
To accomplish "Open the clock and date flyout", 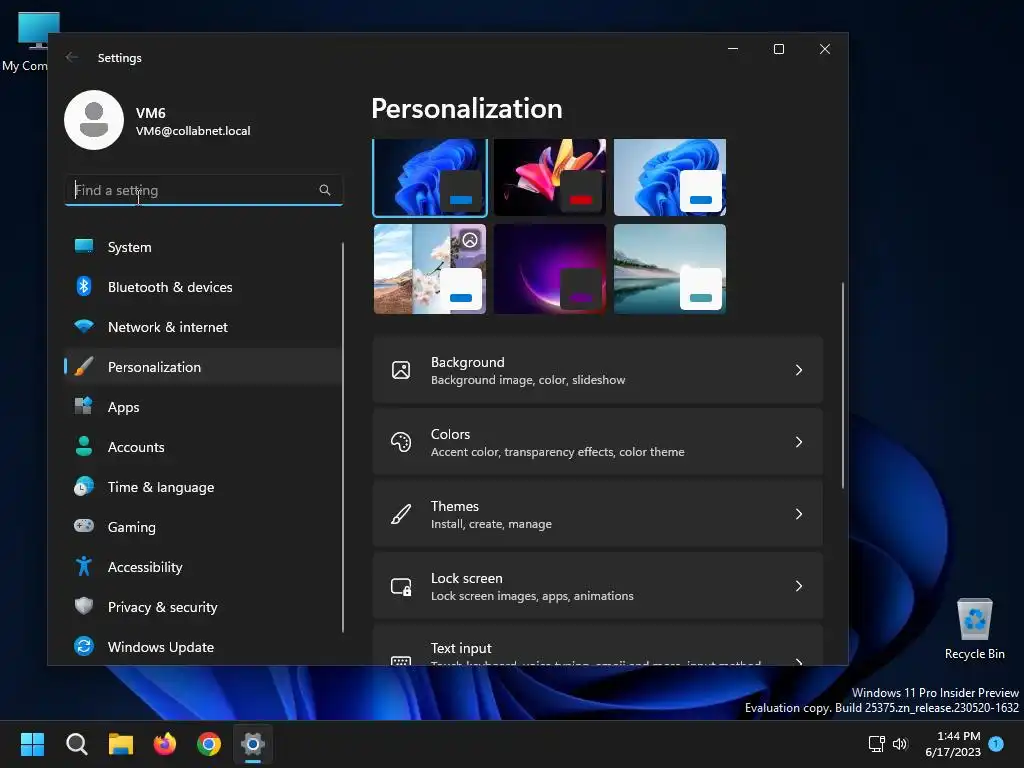I will click(953, 744).
